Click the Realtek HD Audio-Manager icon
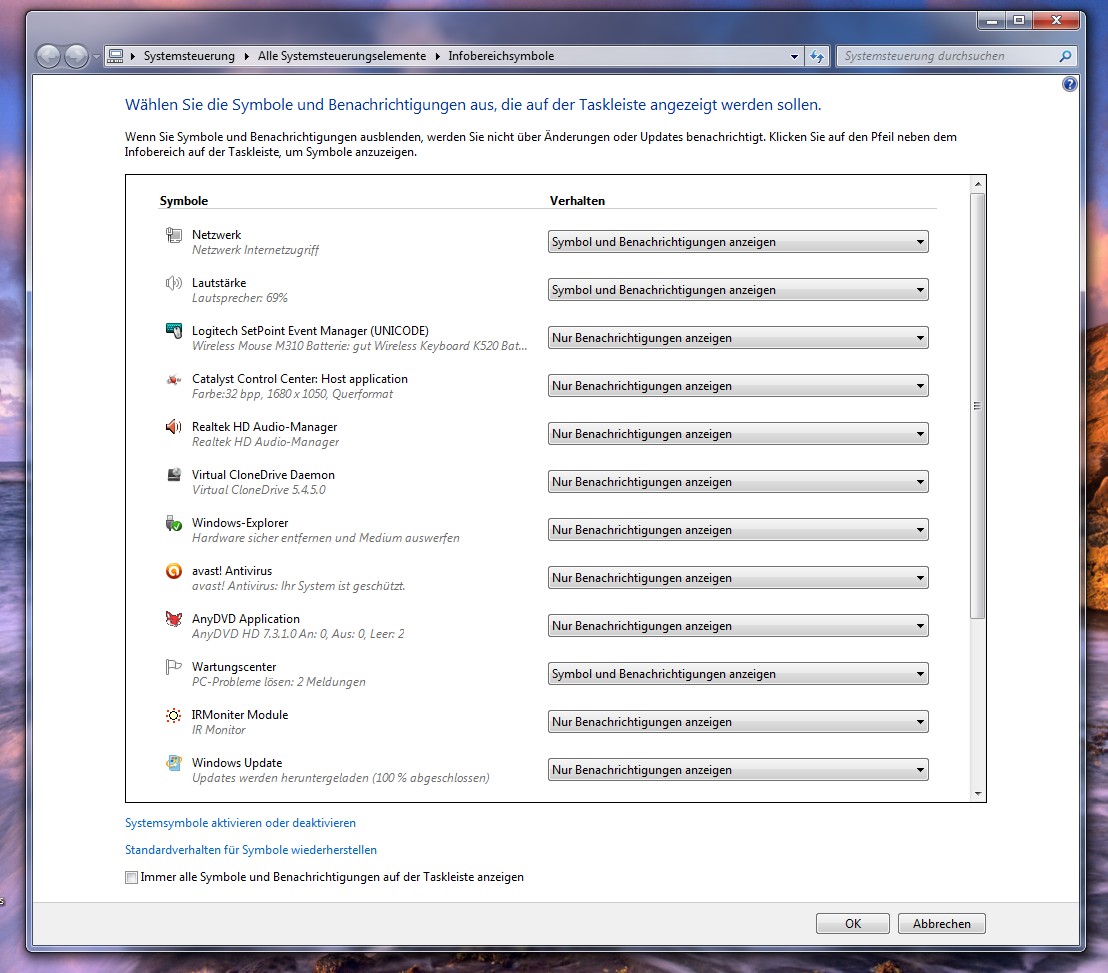1108x973 pixels. [174, 427]
